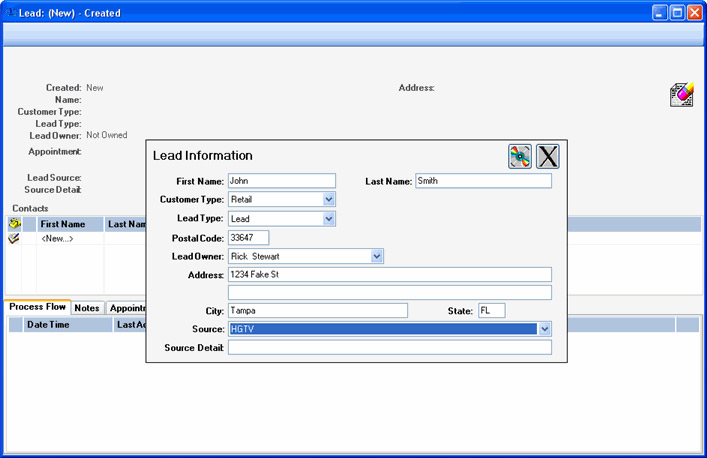
Task: Click the First Name column header in Contacts
Action: (x=70, y=224)
